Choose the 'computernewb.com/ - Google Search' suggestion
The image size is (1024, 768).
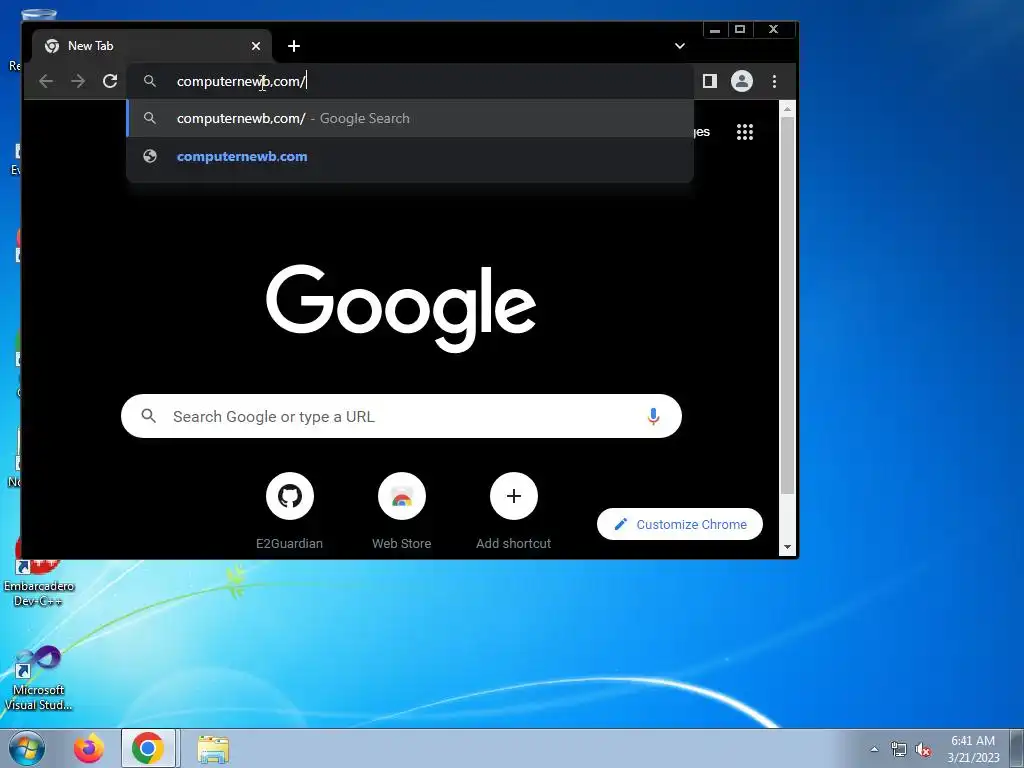click(410, 118)
